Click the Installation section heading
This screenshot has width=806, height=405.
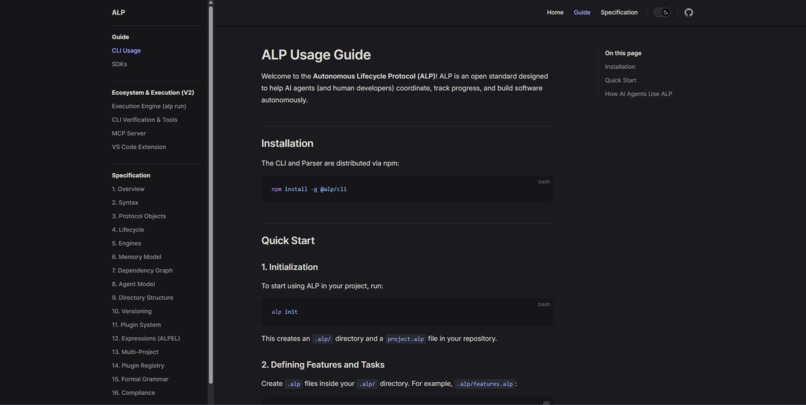287,143
